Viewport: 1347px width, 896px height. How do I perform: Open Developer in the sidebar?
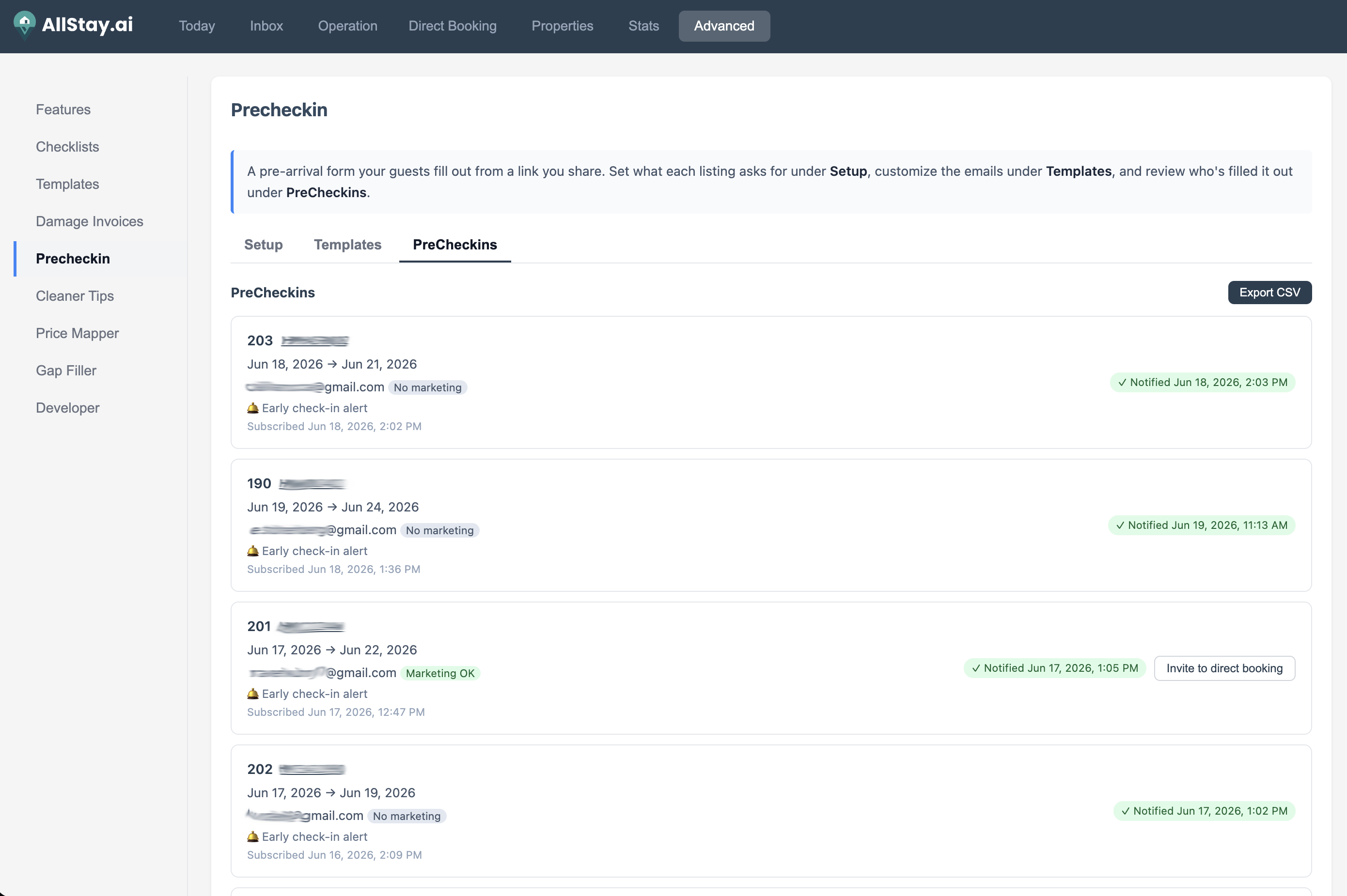[67, 408]
